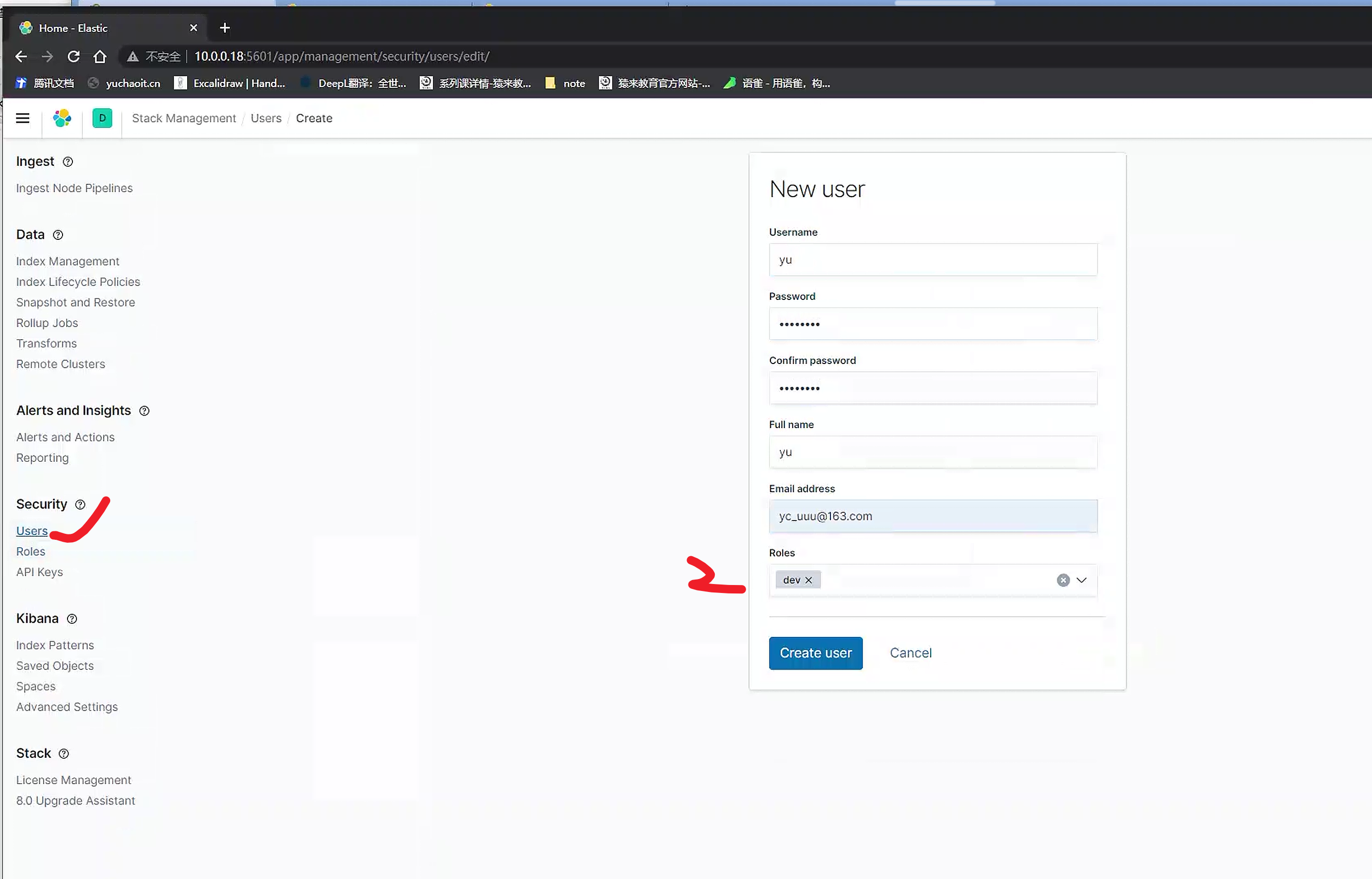
Task: Click help icon beside Ingest heading
Action: click(x=68, y=161)
